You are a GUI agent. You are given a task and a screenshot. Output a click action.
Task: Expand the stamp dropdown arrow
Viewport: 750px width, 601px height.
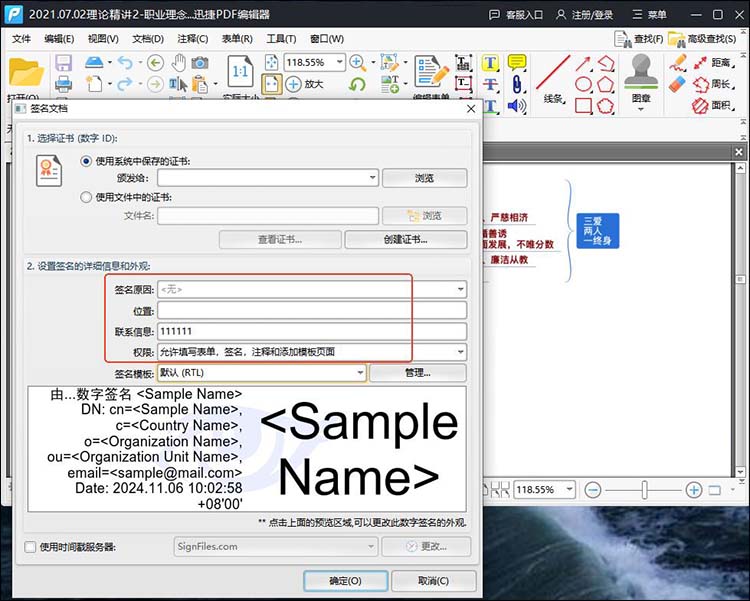click(x=641, y=109)
